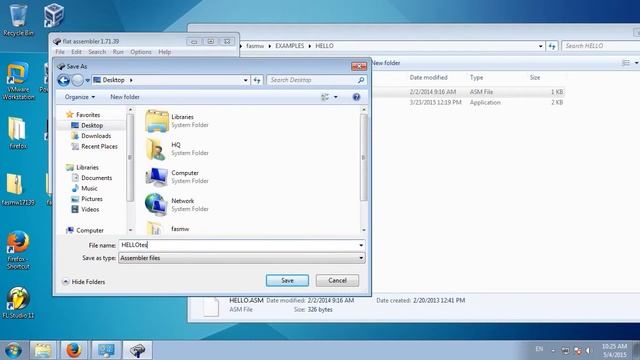Image resolution: width=640 pixels, height=360 pixels.
Task: Open the view options dropdown arrow
Action: click(336, 97)
